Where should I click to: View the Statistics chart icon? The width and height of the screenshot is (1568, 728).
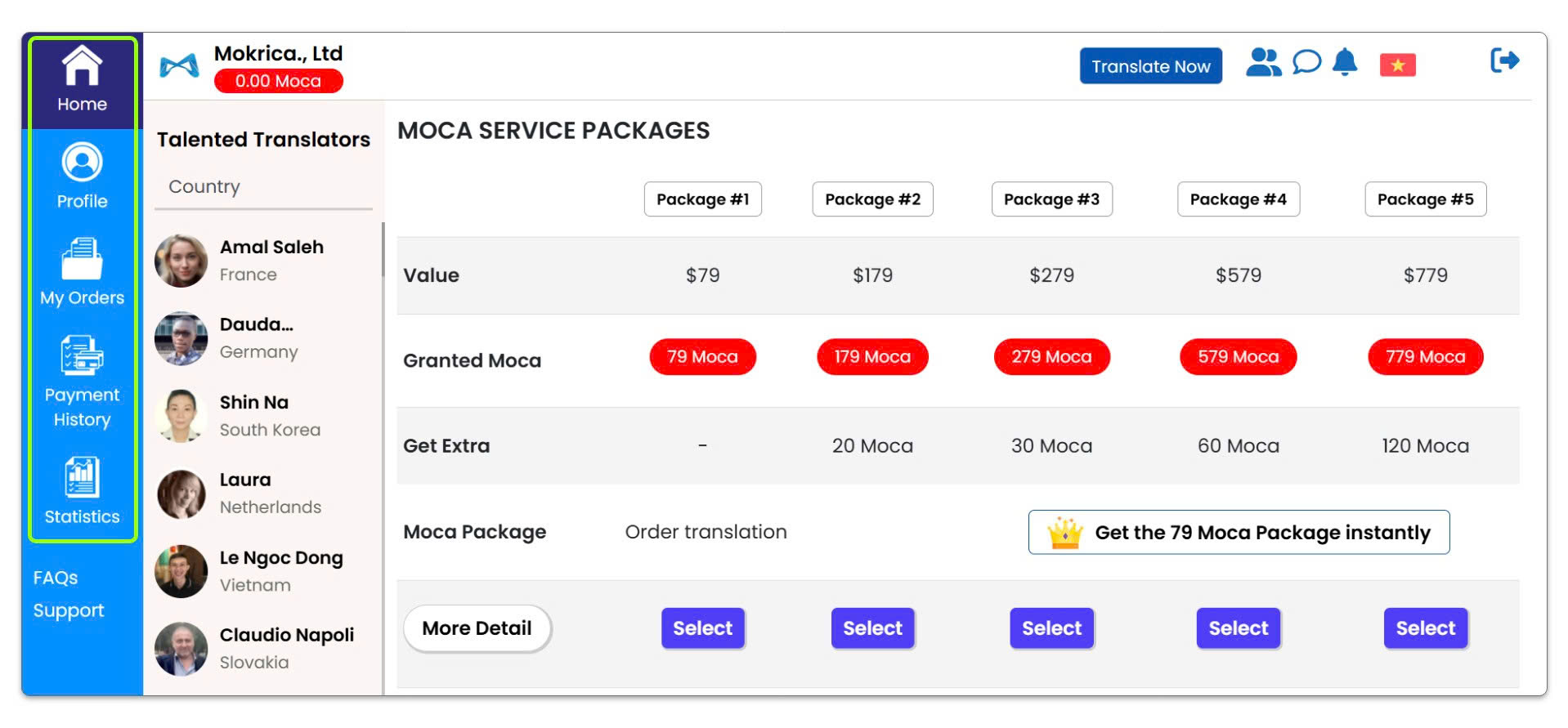(x=82, y=477)
